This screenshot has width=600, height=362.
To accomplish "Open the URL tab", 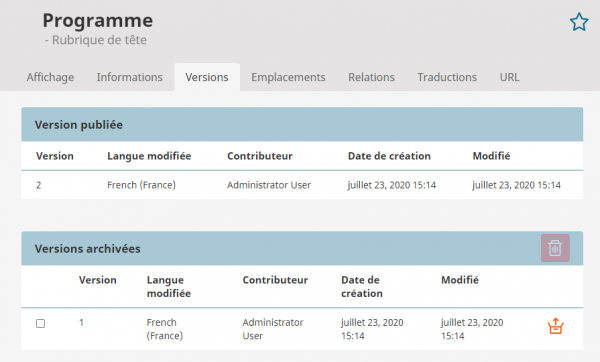I will coord(509,77).
